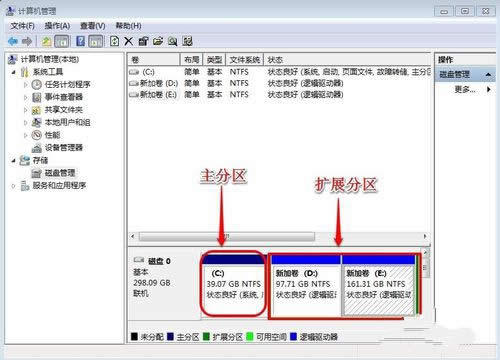The height and width of the screenshot is (360, 500).
Task: Click the green 扩展分区 legend swatch
Action: click(206, 337)
